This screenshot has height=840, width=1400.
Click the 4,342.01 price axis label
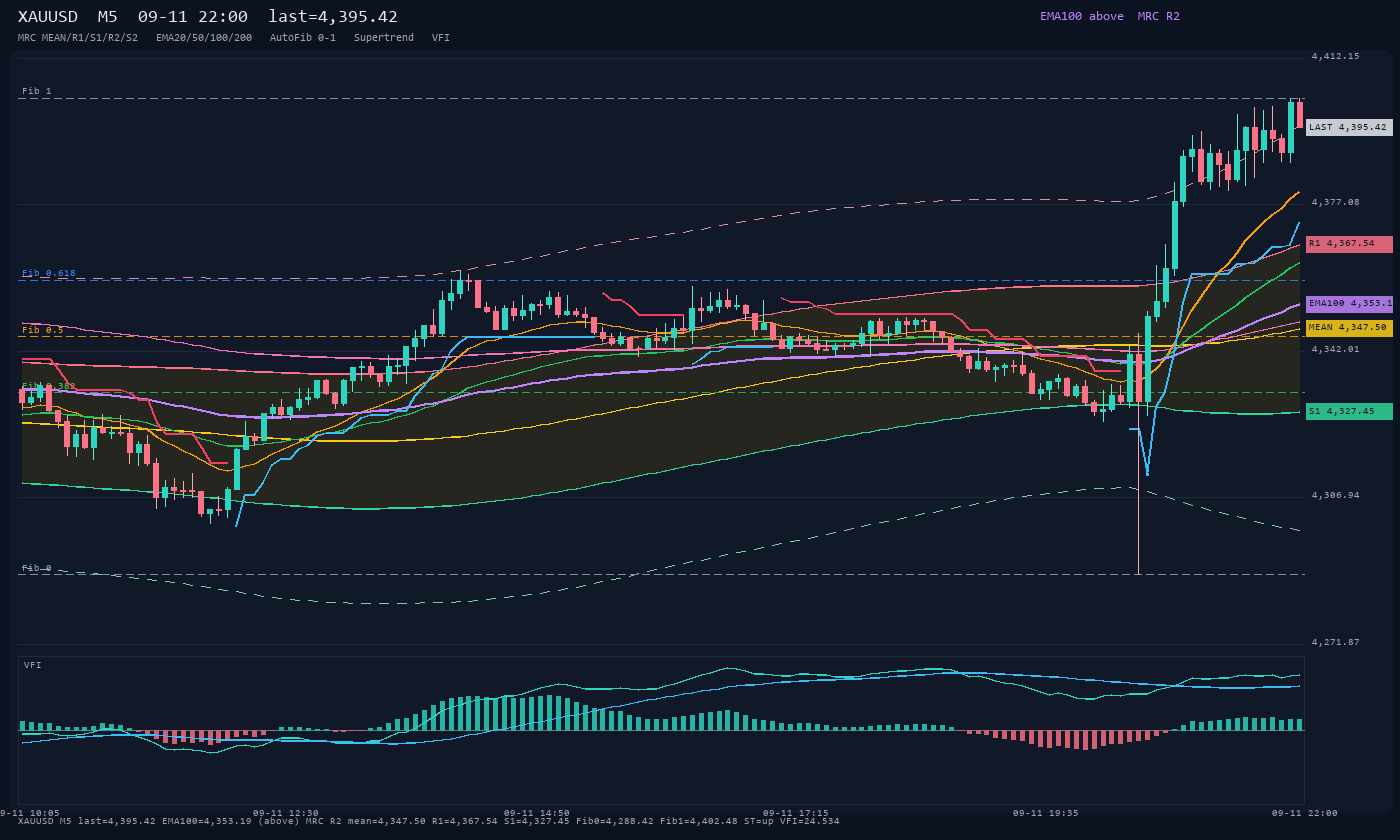coord(1335,349)
